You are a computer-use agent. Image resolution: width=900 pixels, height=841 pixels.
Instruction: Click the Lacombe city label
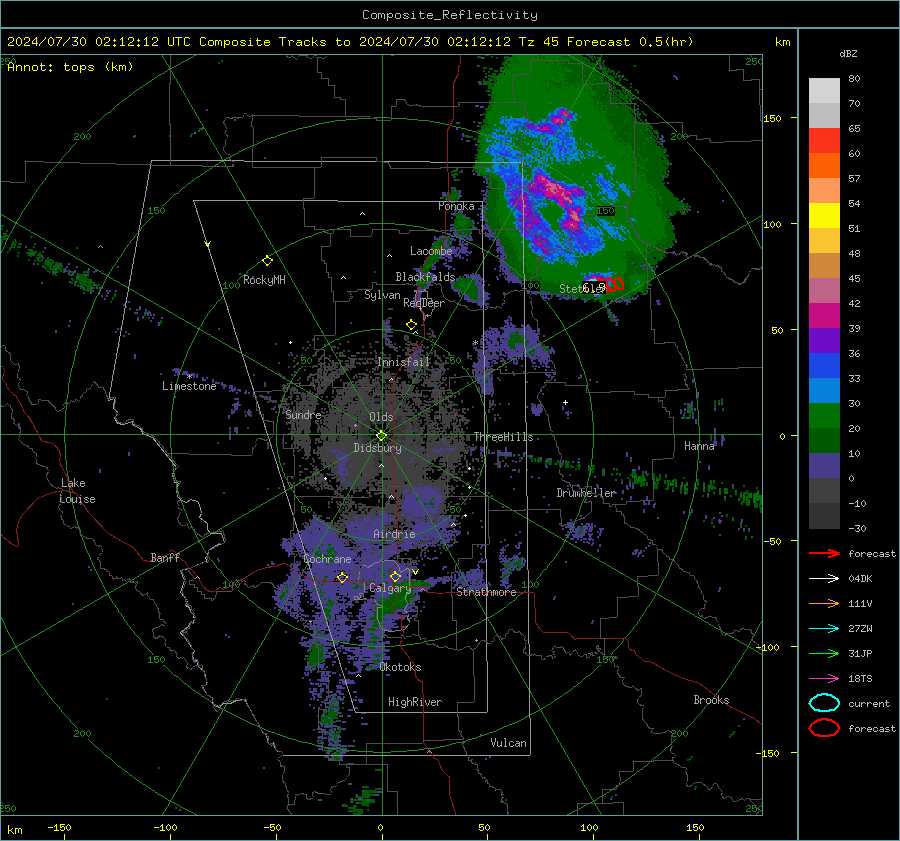[431, 251]
